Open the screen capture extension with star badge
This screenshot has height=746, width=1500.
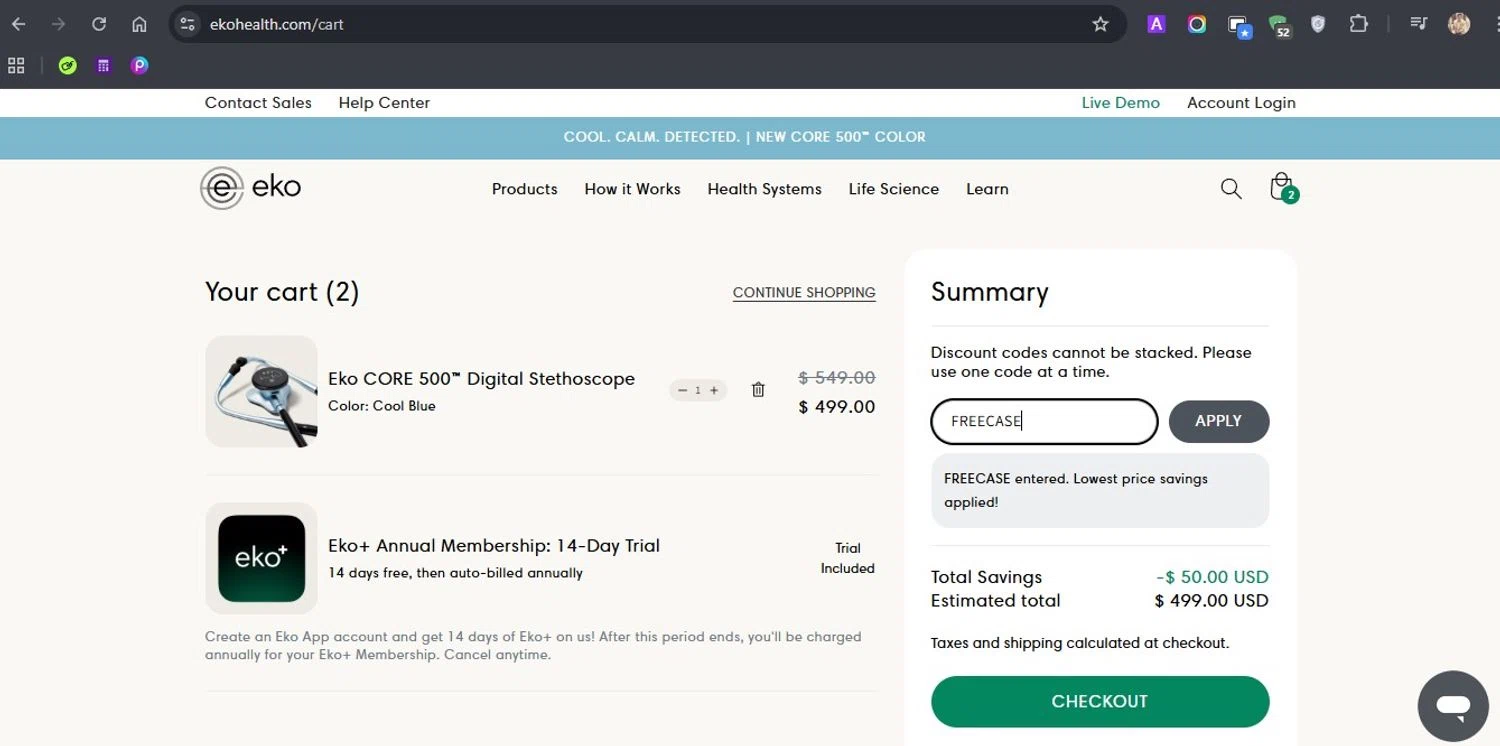coord(1239,26)
